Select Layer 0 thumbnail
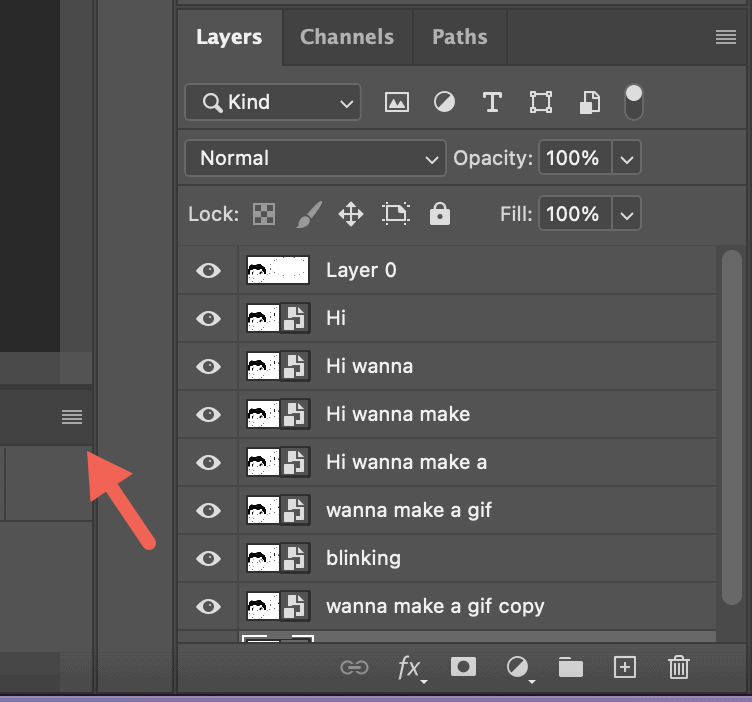This screenshot has height=702, width=752. point(278,270)
